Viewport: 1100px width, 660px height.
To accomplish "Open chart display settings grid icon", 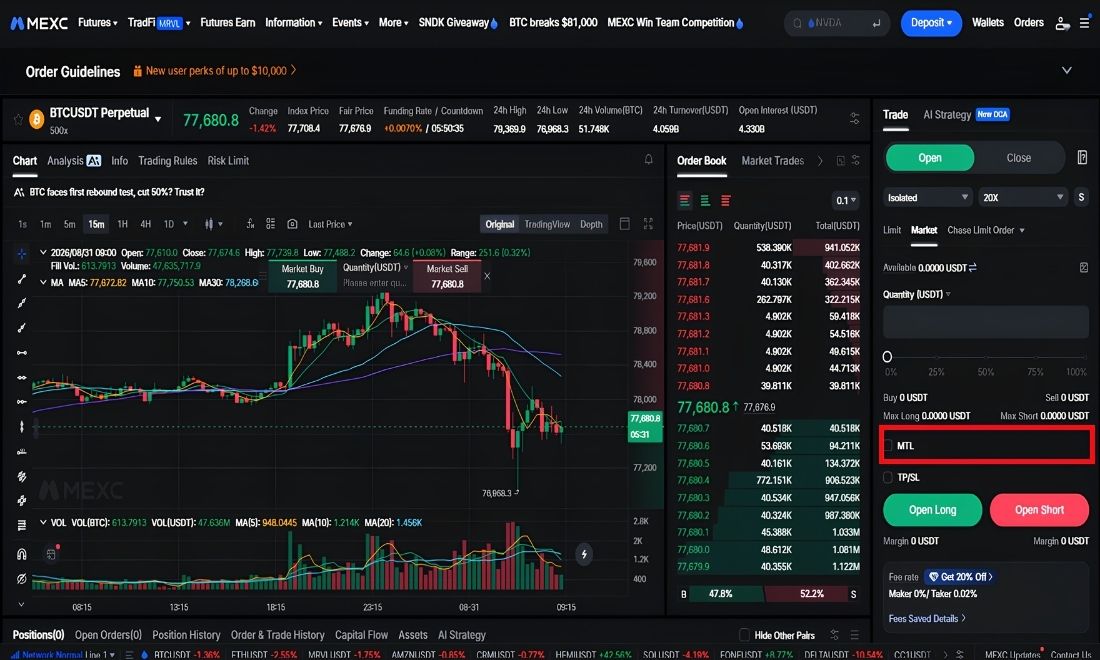I will coord(271,224).
